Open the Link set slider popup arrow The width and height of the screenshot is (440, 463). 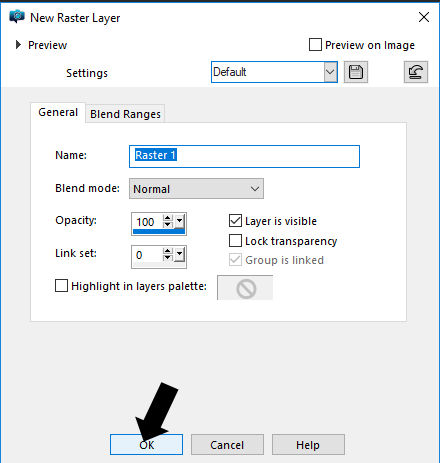(x=179, y=254)
